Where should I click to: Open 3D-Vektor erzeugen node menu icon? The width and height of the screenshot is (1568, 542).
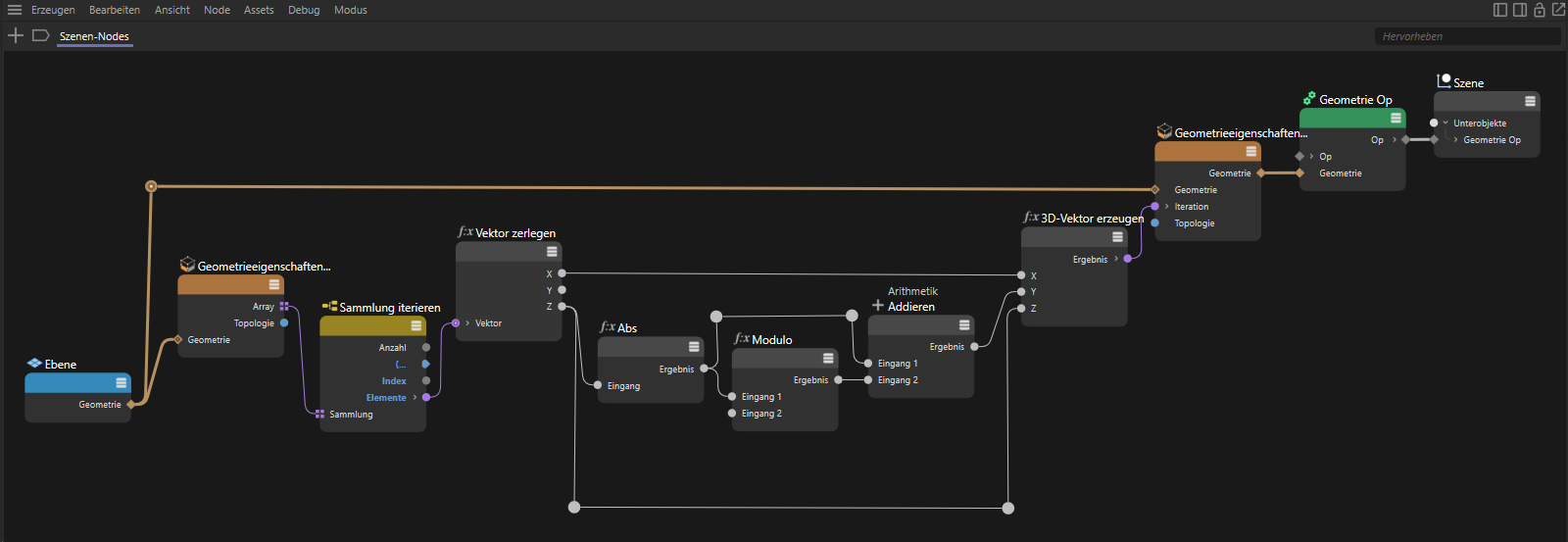(x=1117, y=237)
